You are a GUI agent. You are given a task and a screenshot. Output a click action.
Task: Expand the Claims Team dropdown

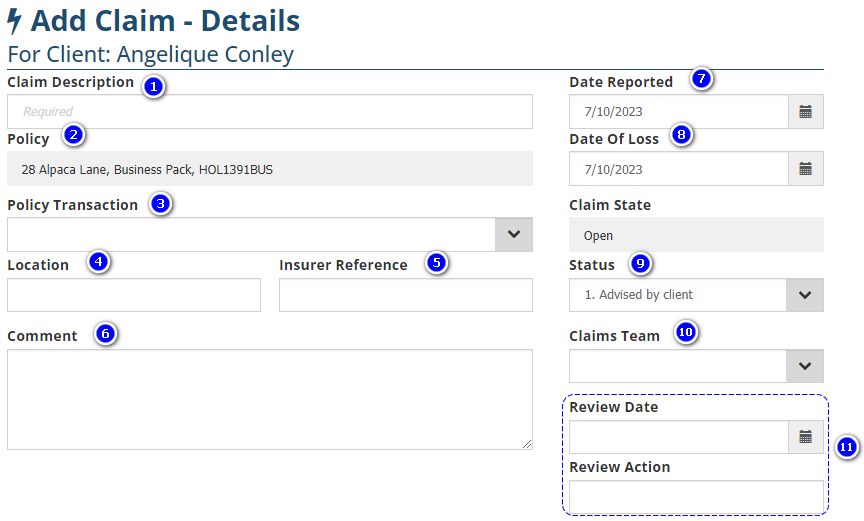coord(805,366)
